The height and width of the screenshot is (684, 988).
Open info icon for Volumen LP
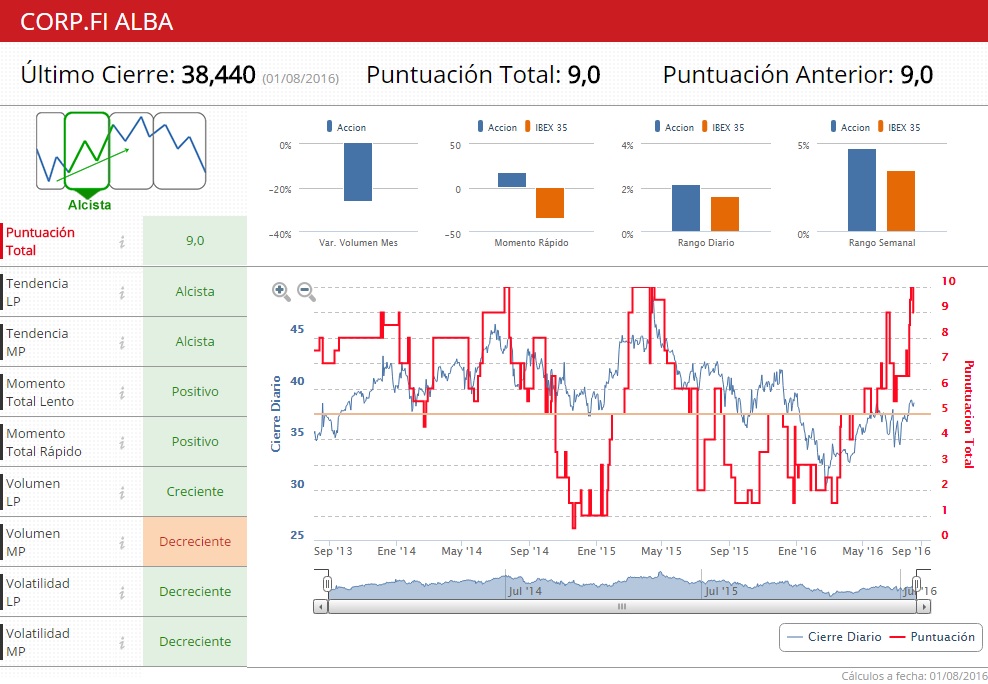click(x=122, y=493)
